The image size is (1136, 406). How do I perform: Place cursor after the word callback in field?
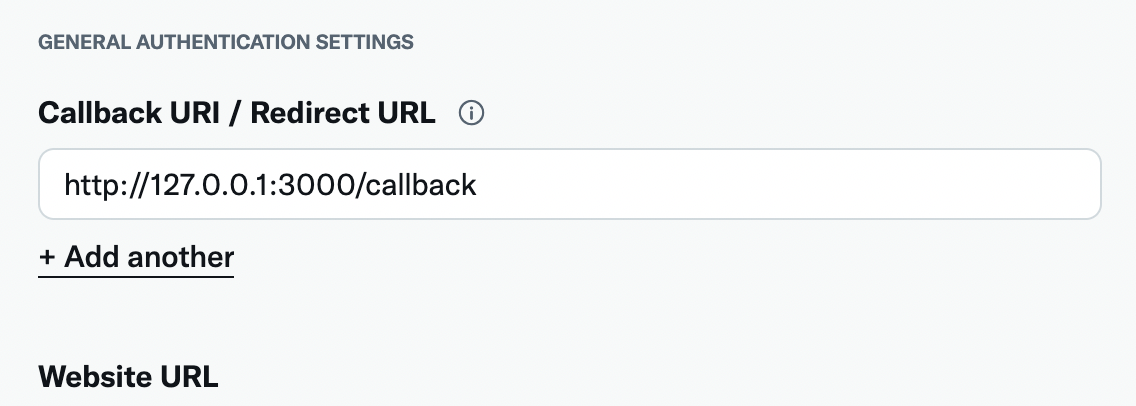pos(478,185)
